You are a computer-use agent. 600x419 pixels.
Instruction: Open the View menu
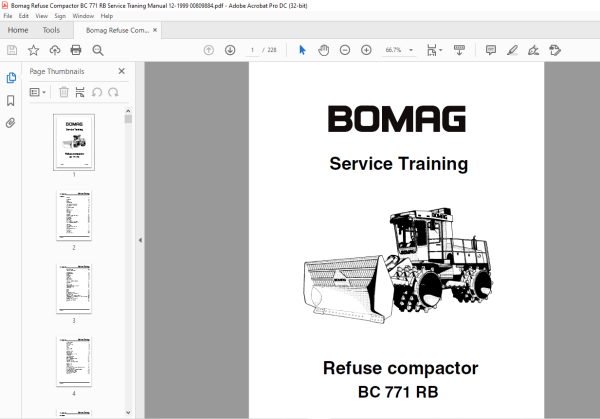click(x=41, y=16)
